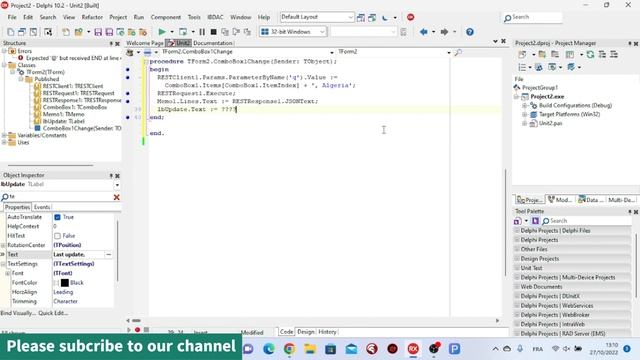Click Expand all icon in Project Manager toolbar

click(x=602, y=54)
